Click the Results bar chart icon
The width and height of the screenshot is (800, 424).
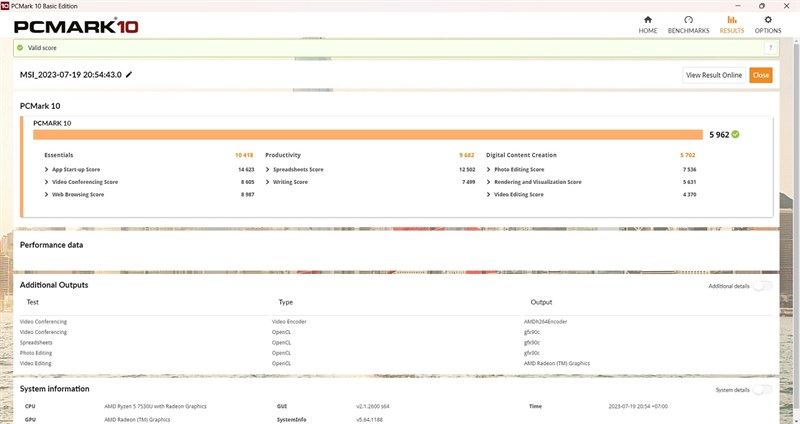point(732,19)
